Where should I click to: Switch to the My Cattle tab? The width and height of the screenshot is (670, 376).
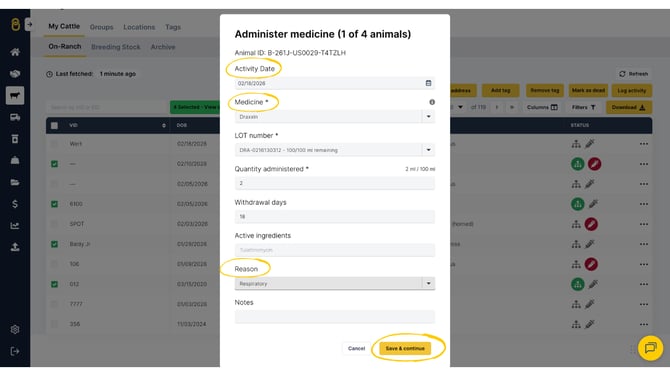pos(64,26)
